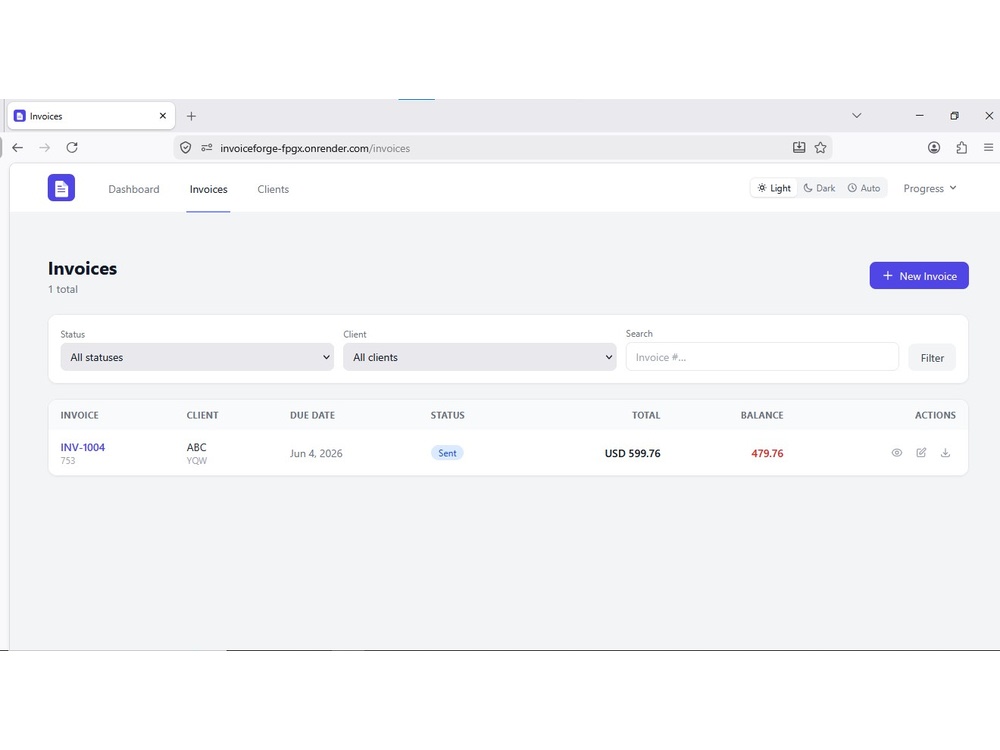Screen dimensions: 1000x750
Task: Expand the Progress dropdown menu
Action: coord(930,188)
